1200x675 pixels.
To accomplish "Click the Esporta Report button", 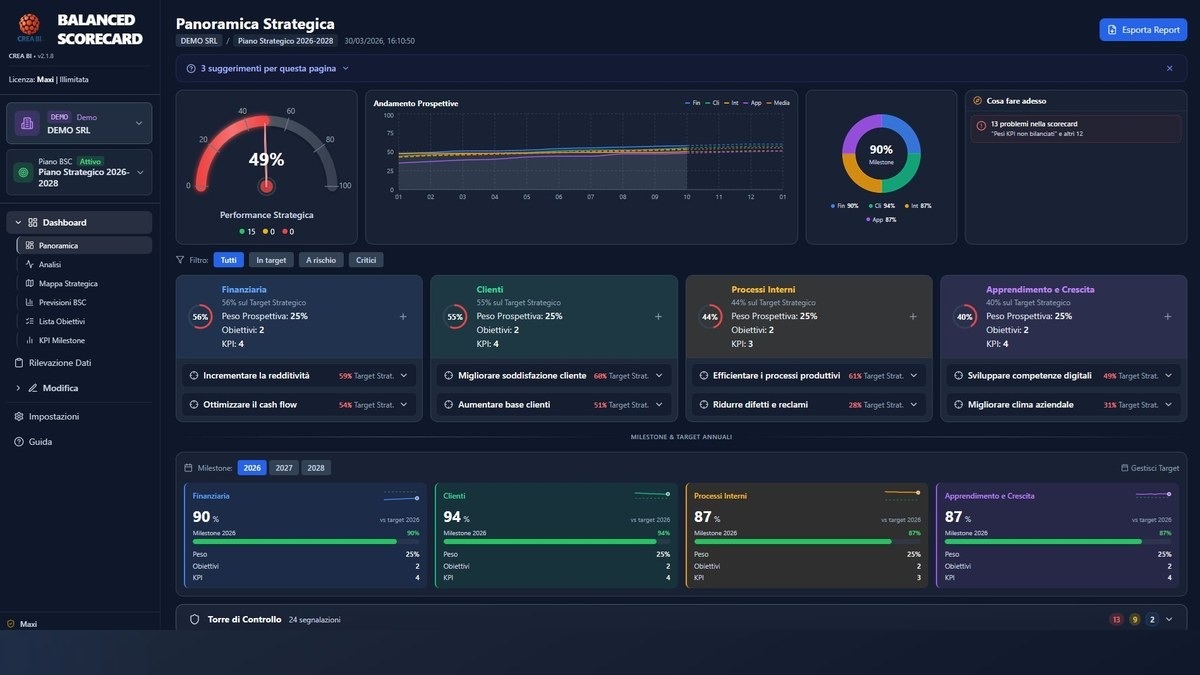I will click(1143, 30).
